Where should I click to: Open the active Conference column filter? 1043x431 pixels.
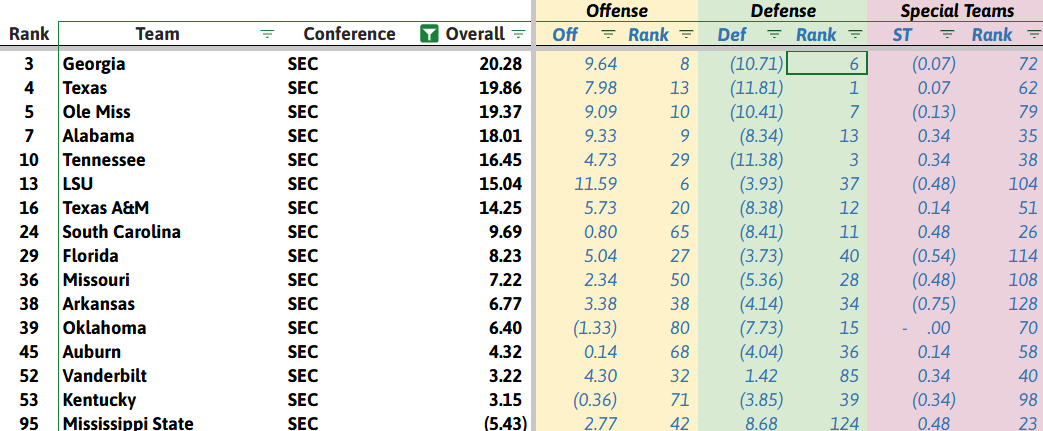[430, 35]
